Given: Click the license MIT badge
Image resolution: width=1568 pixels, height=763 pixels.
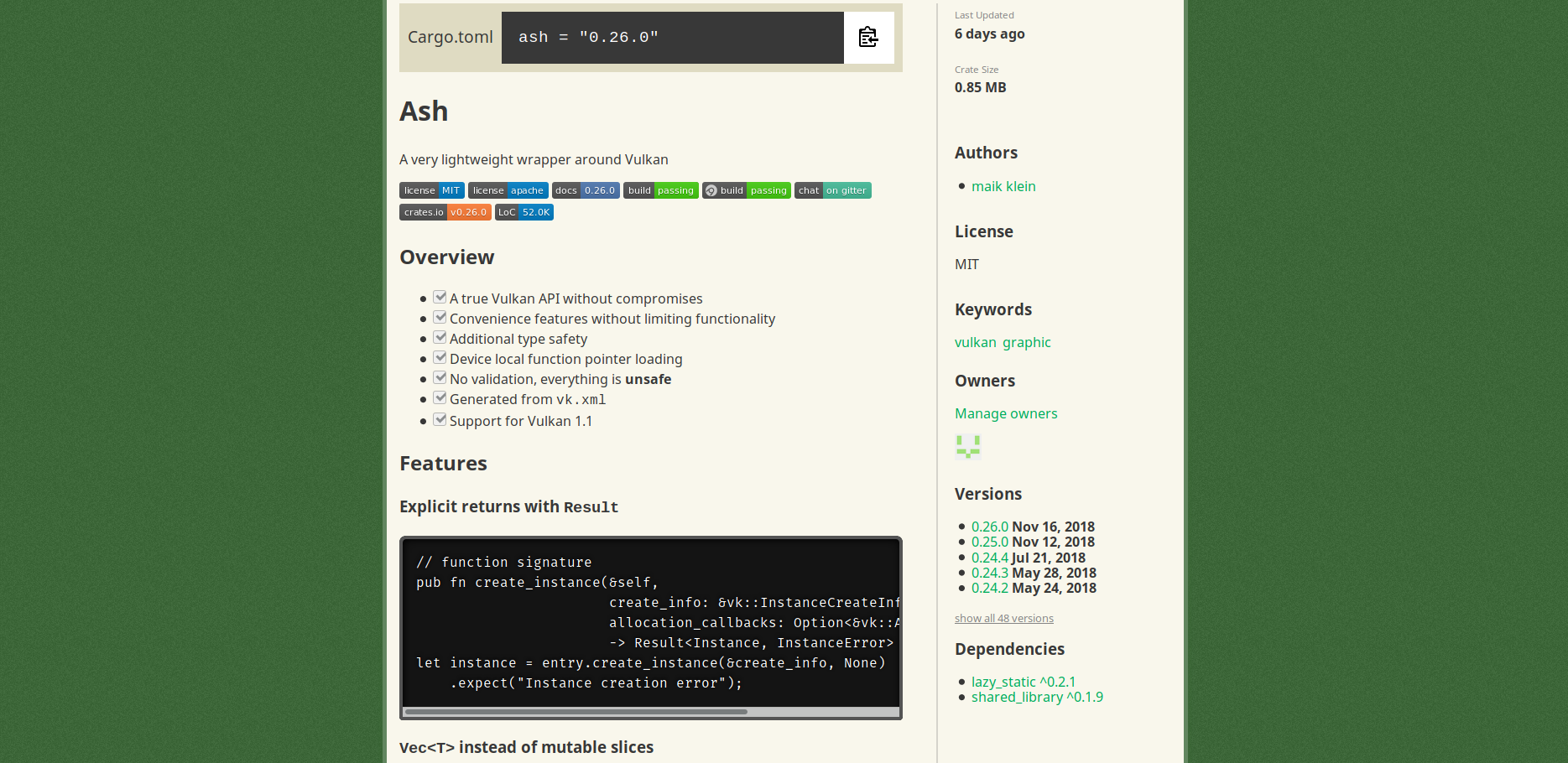Looking at the screenshot, I should point(432,190).
